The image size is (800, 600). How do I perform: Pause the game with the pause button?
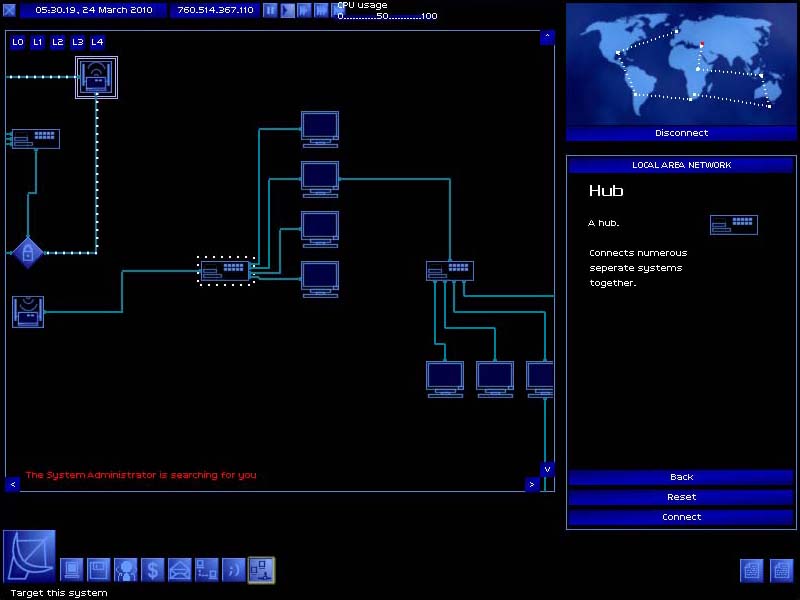270,10
